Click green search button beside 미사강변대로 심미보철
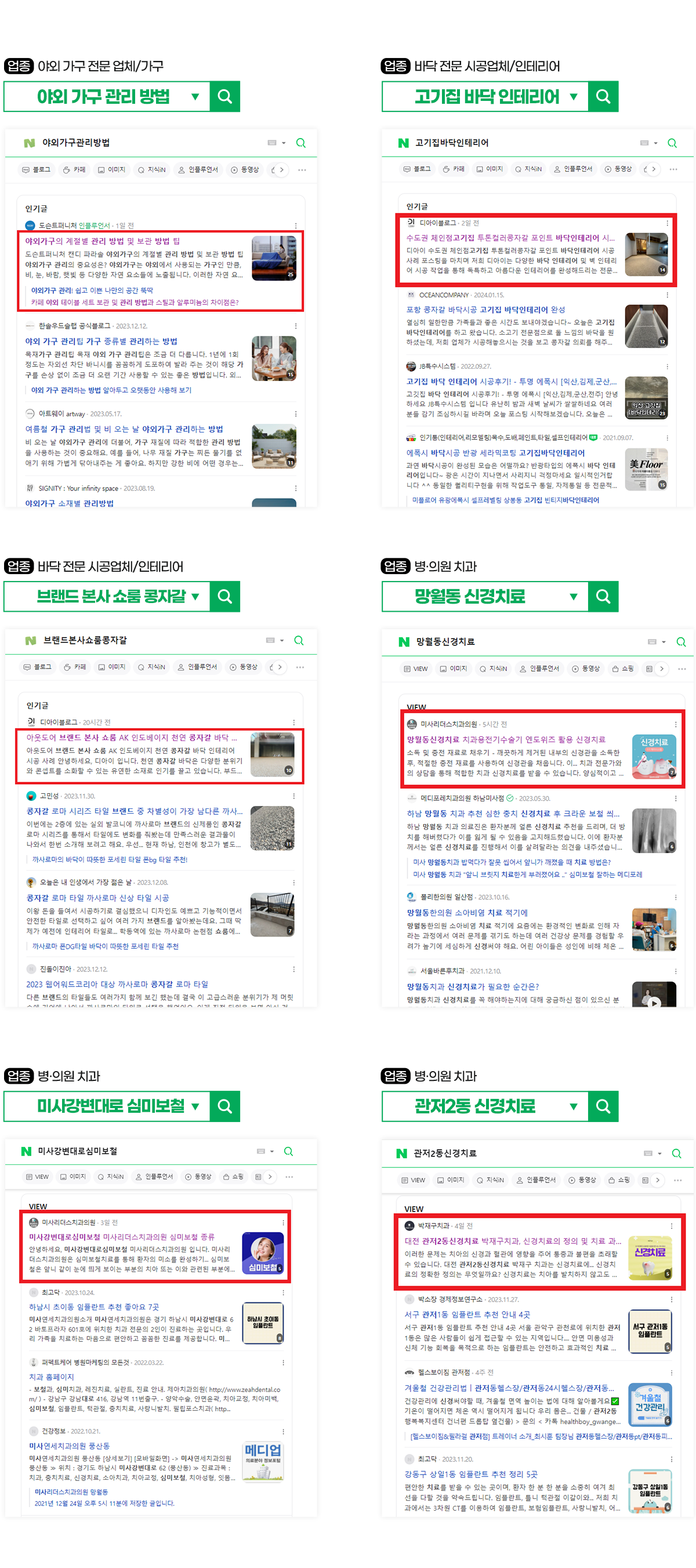The width and height of the screenshot is (696, 1568). click(x=224, y=1106)
